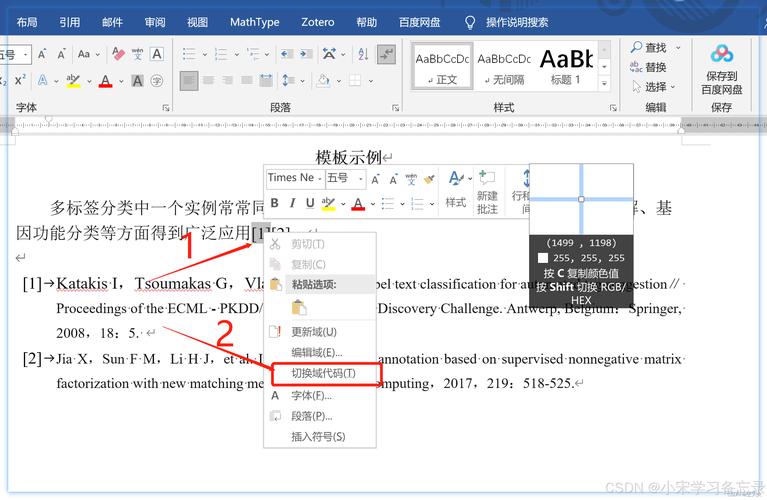Screen dimensions: 767x500
Task: Click the 选择 button in editing group
Action: point(654,87)
